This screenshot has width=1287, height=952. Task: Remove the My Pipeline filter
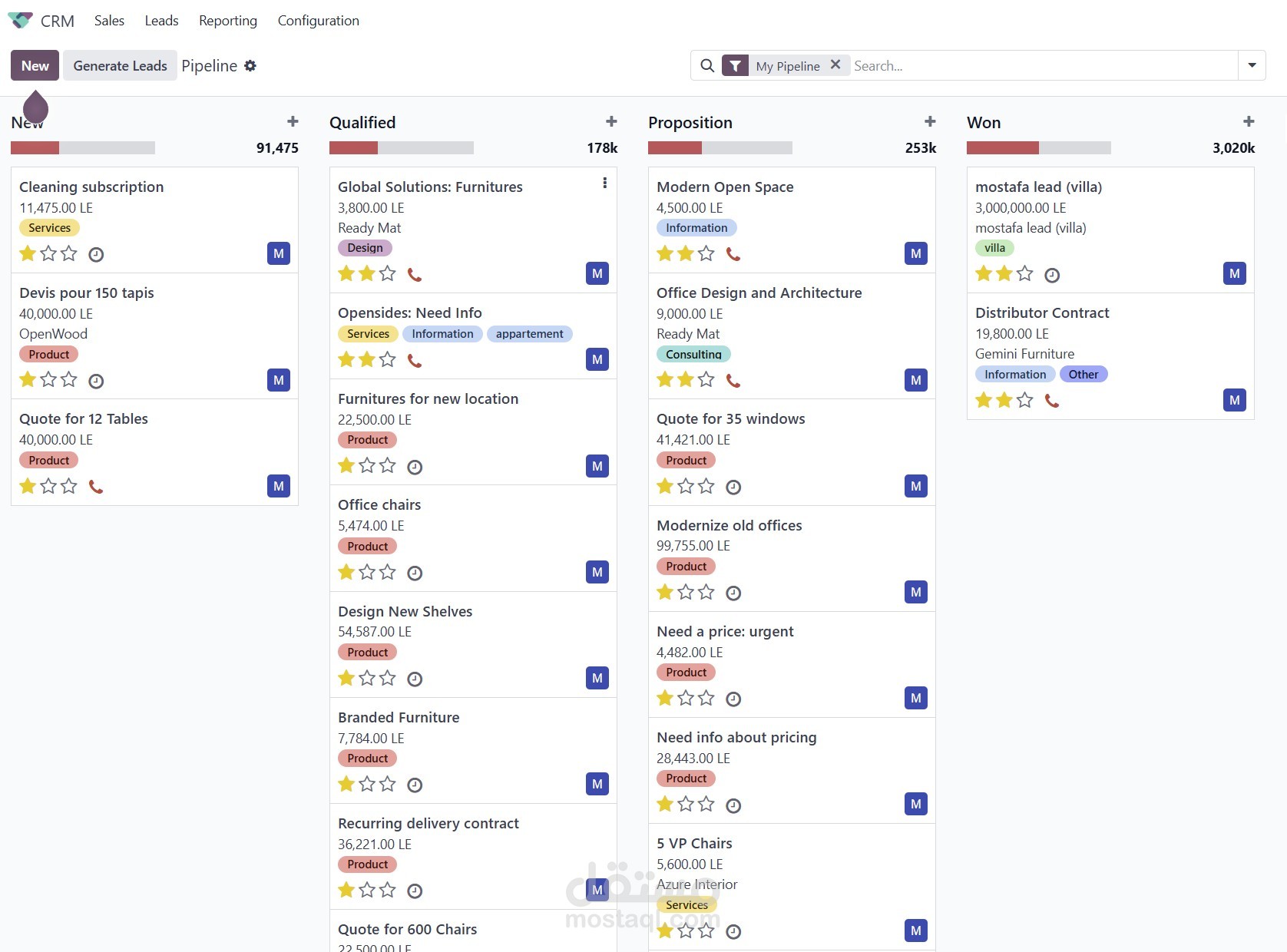(x=836, y=65)
